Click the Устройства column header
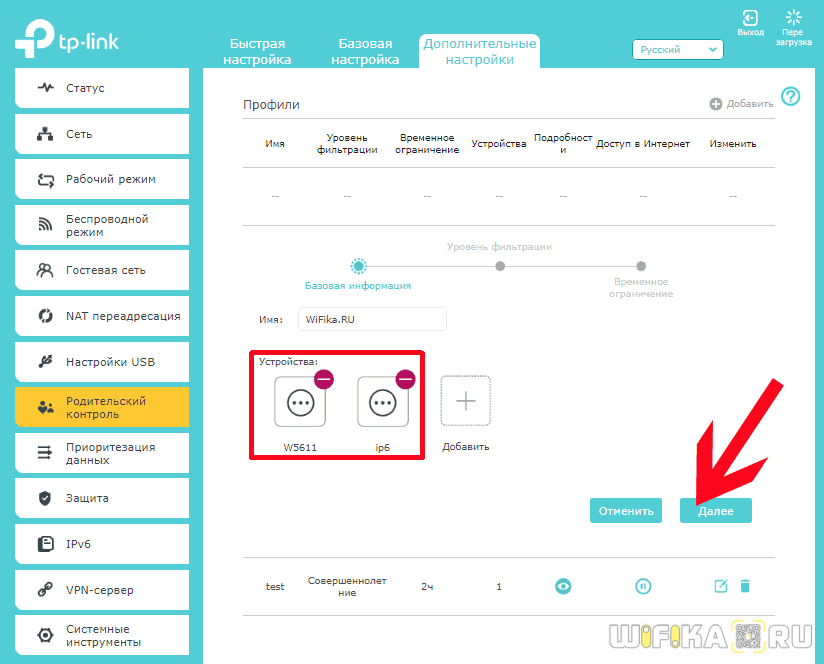 (x=499, y=143)
